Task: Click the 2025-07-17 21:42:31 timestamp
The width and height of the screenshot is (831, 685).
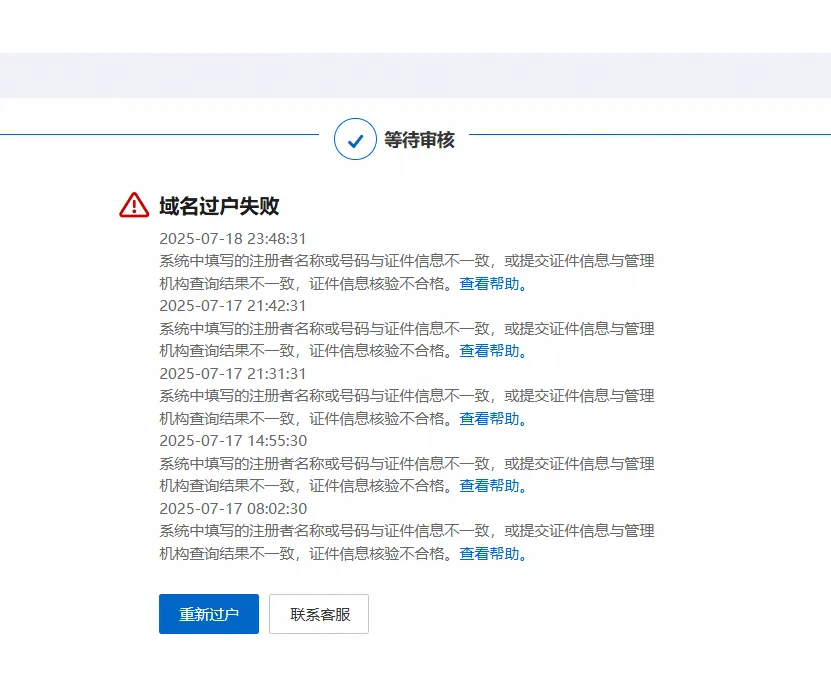Action: [x=233, y=305]
